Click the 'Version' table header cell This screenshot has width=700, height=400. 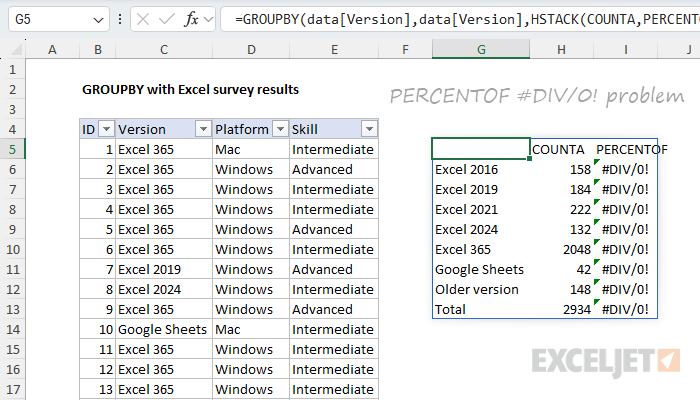click(x=164, y=129)
